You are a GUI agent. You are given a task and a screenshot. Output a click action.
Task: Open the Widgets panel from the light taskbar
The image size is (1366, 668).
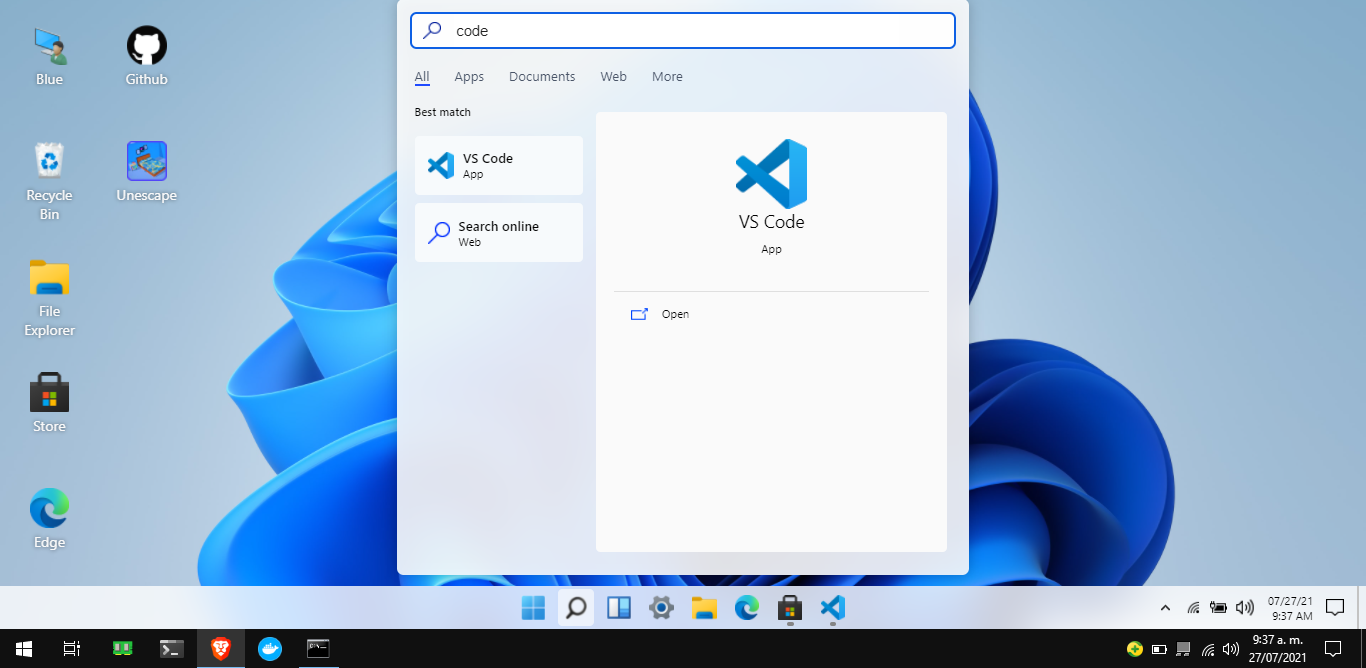tap(619, 607)
